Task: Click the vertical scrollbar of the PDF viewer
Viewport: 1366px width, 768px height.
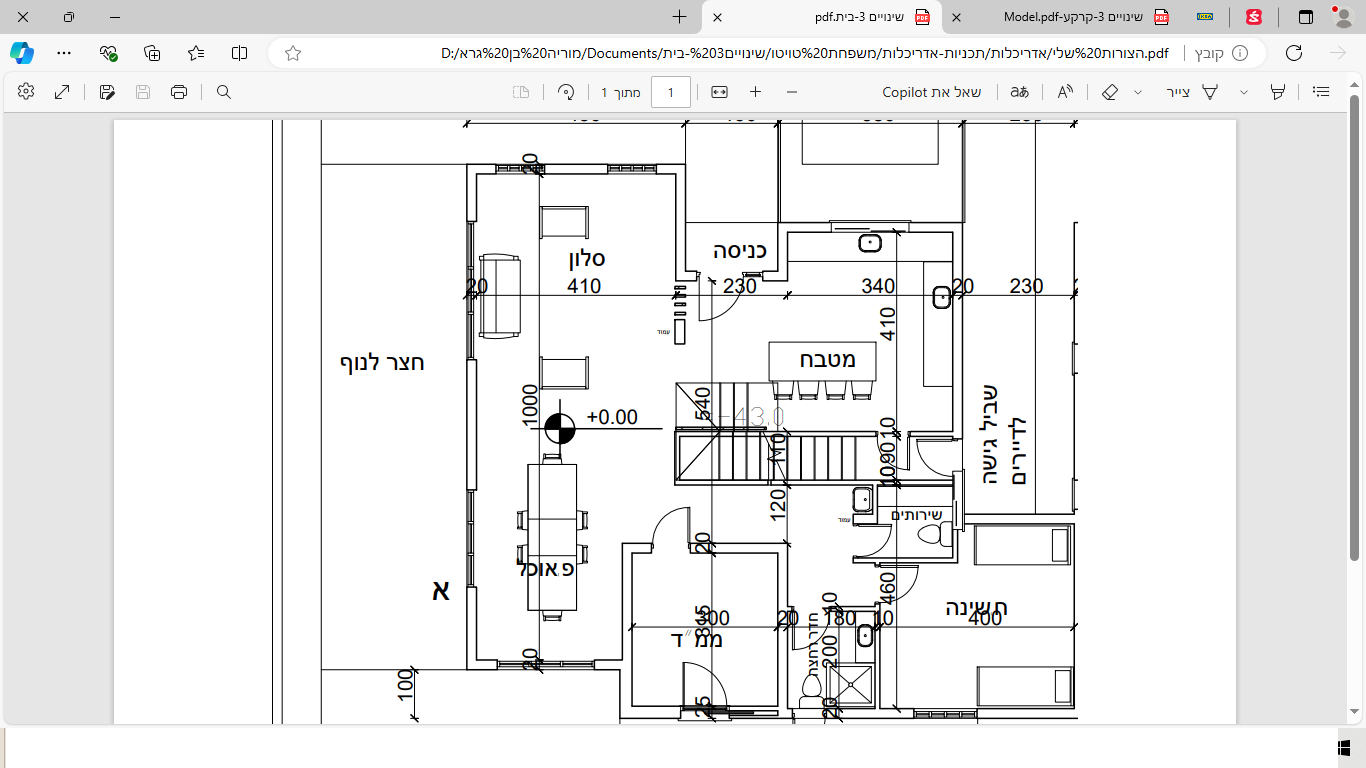Action: (x=1355, y=328)
